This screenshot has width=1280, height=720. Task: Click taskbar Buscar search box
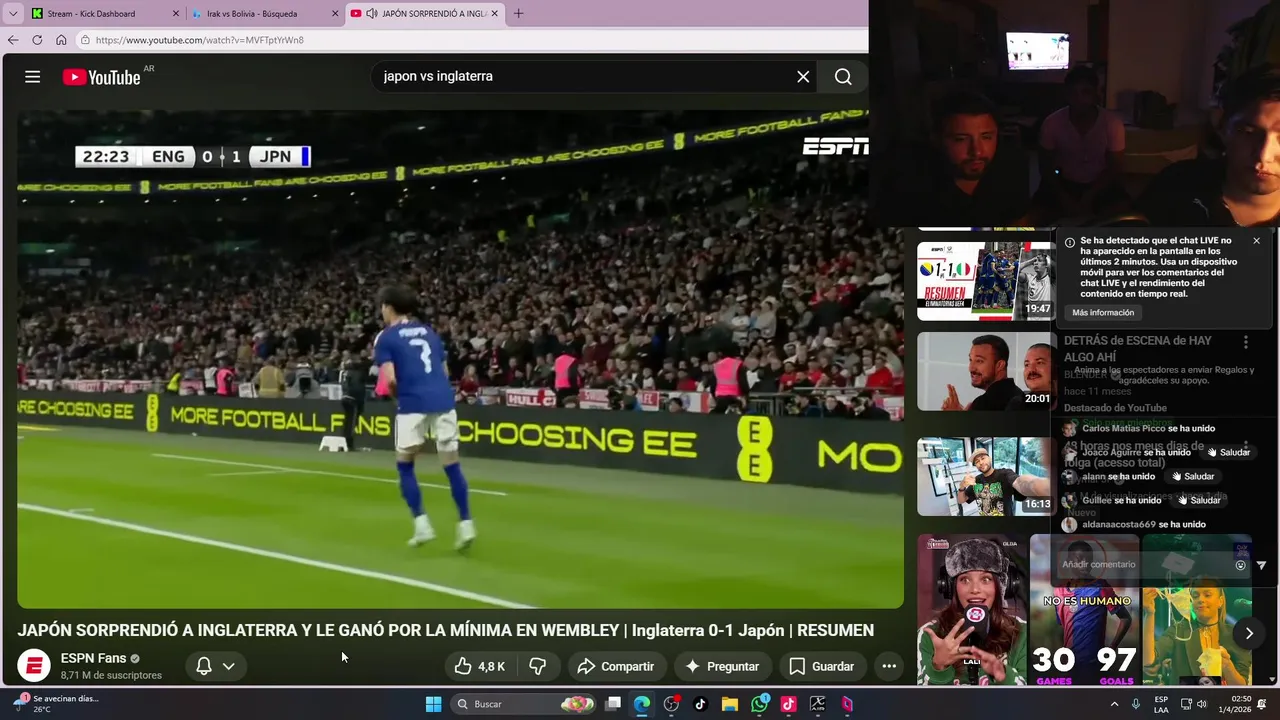pyautogui.click(x=524, y=704)
